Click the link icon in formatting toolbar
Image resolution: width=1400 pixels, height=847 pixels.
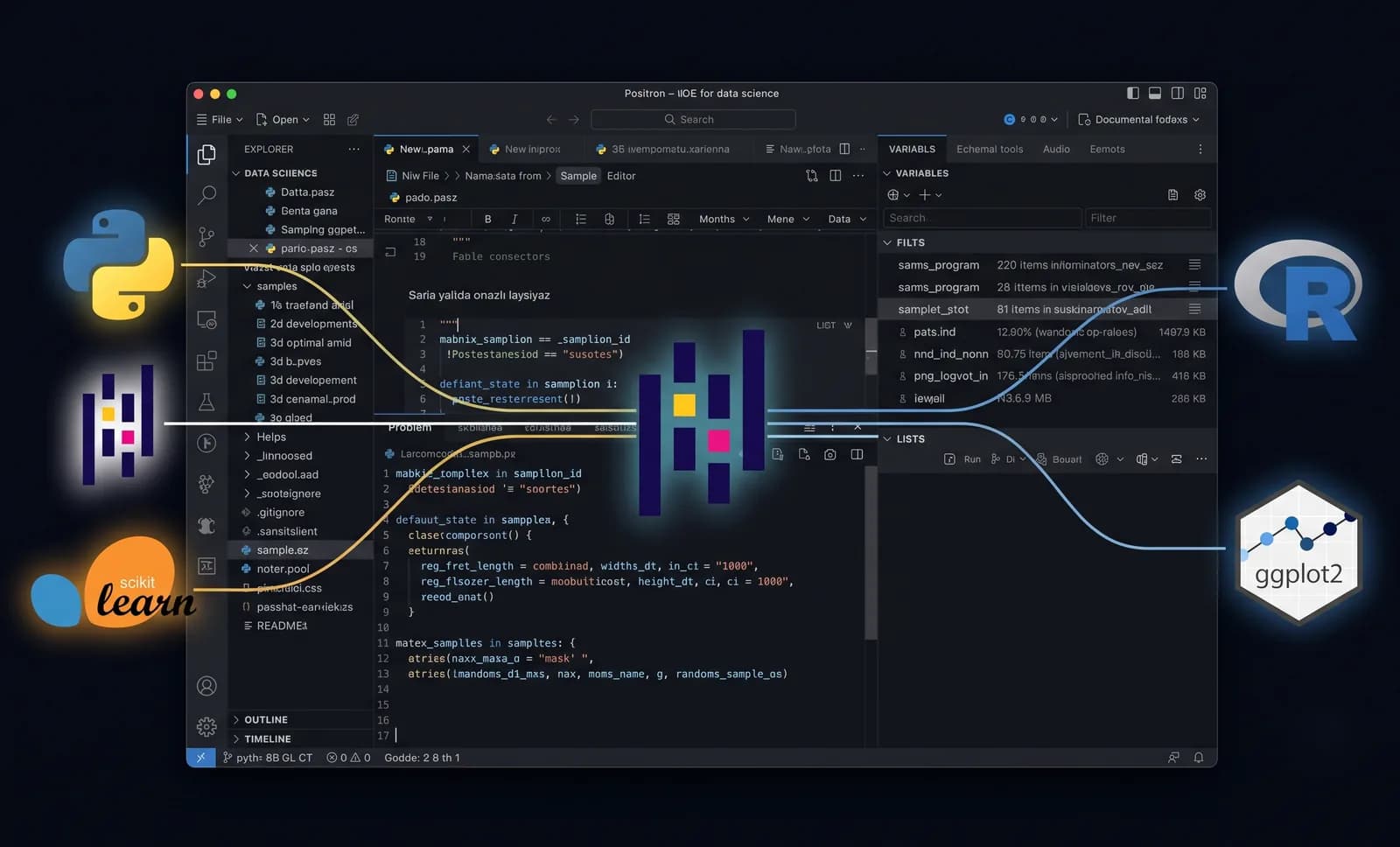546,219
